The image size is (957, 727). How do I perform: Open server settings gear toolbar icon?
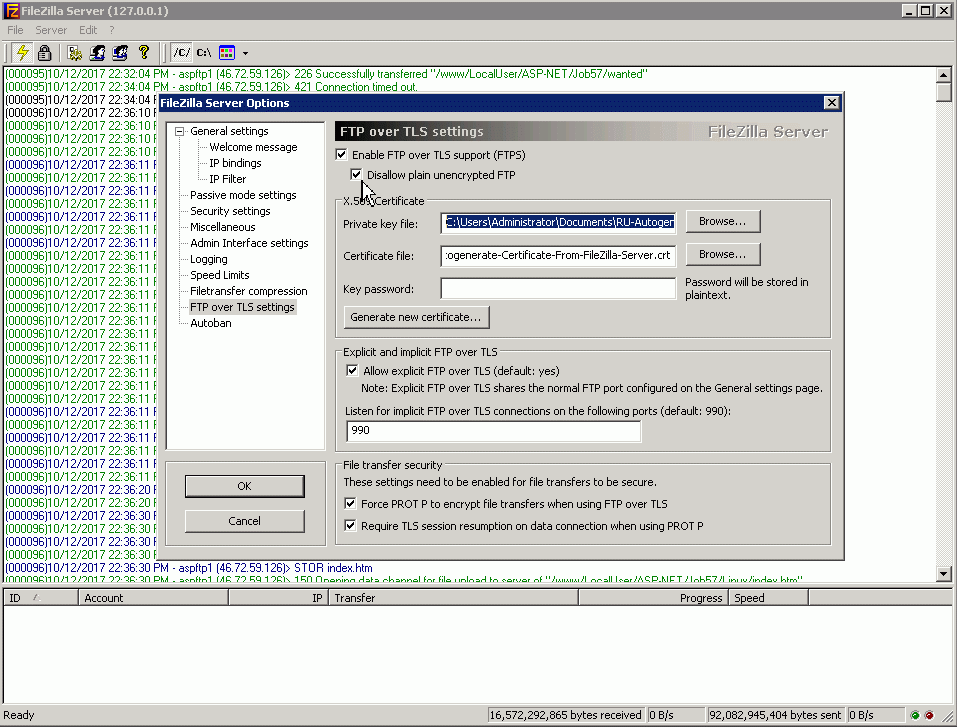click(74, 52)
